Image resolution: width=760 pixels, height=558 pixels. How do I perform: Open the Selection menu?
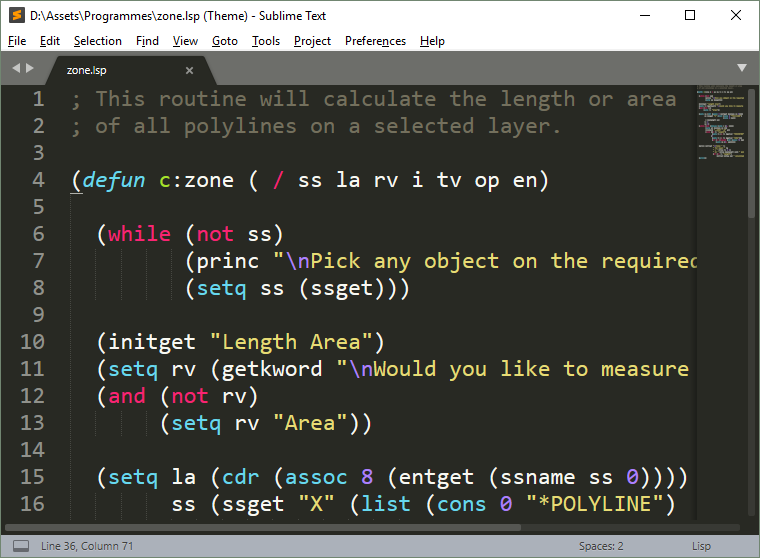[97, 41]
